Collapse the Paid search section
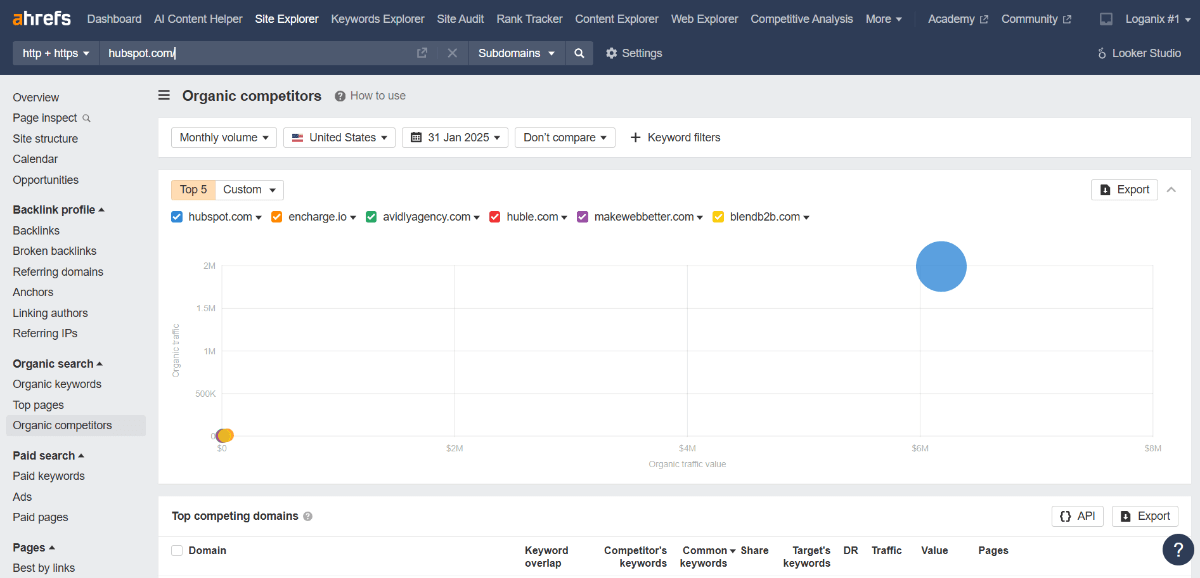The width and height of the screenshot is (1200, 578). (x=49, y=456)
